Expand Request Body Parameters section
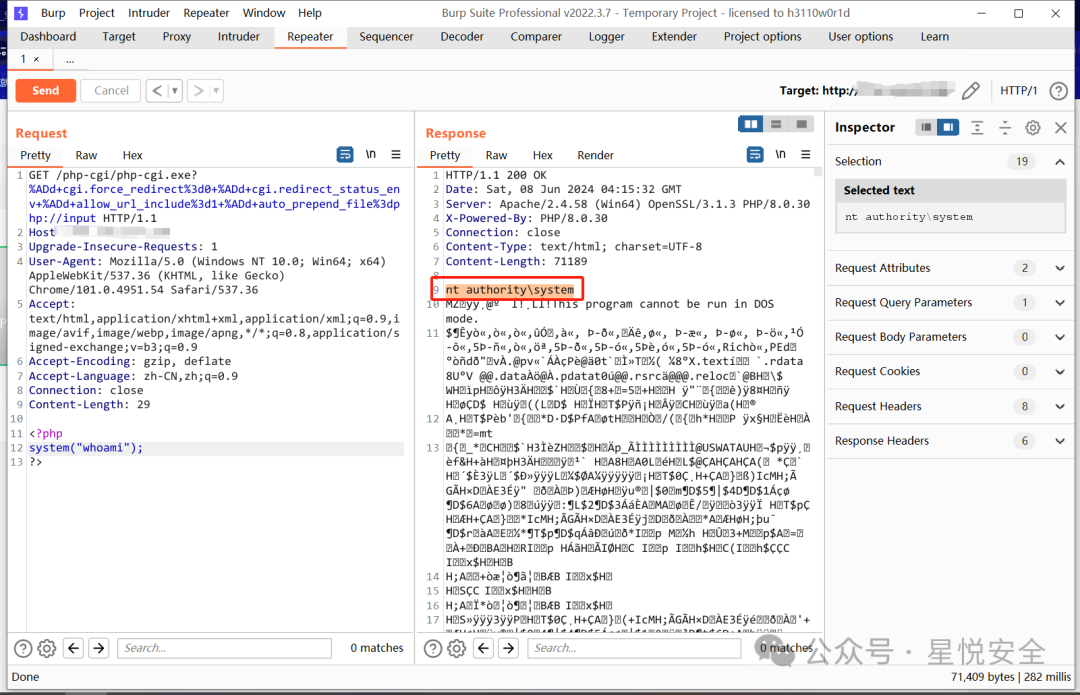The image size is (1080, 695). 1060,337
